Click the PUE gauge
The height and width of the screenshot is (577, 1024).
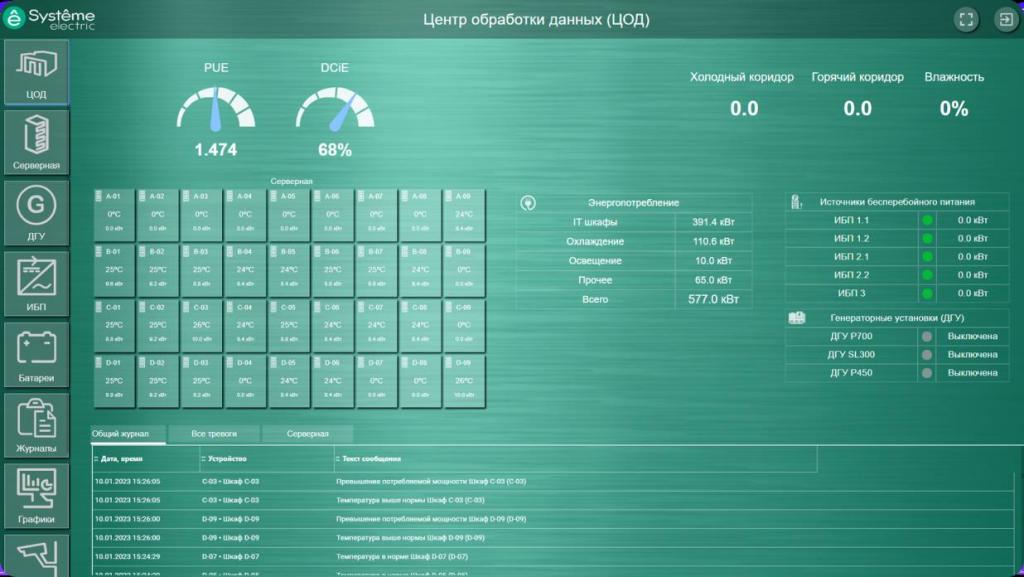pos(215,111)
